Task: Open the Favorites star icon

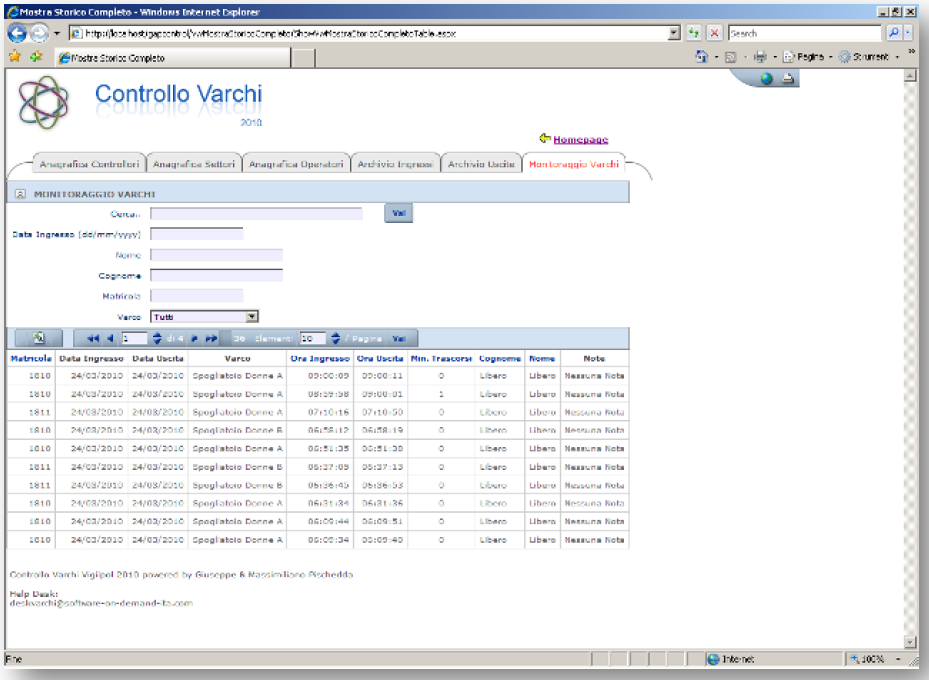Action: (x=15, y=56)
